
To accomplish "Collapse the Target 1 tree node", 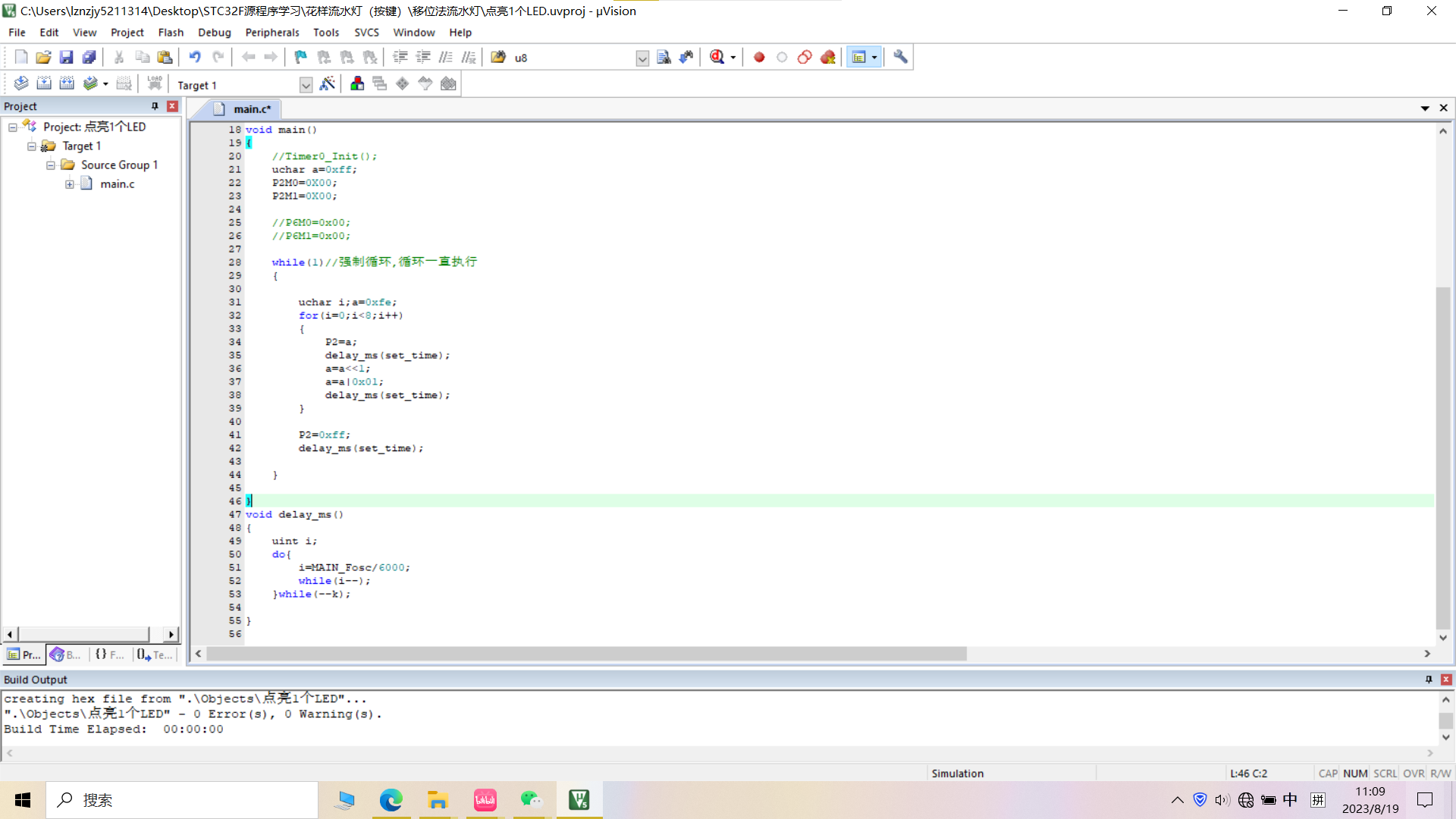I will (x=32, y=146).
